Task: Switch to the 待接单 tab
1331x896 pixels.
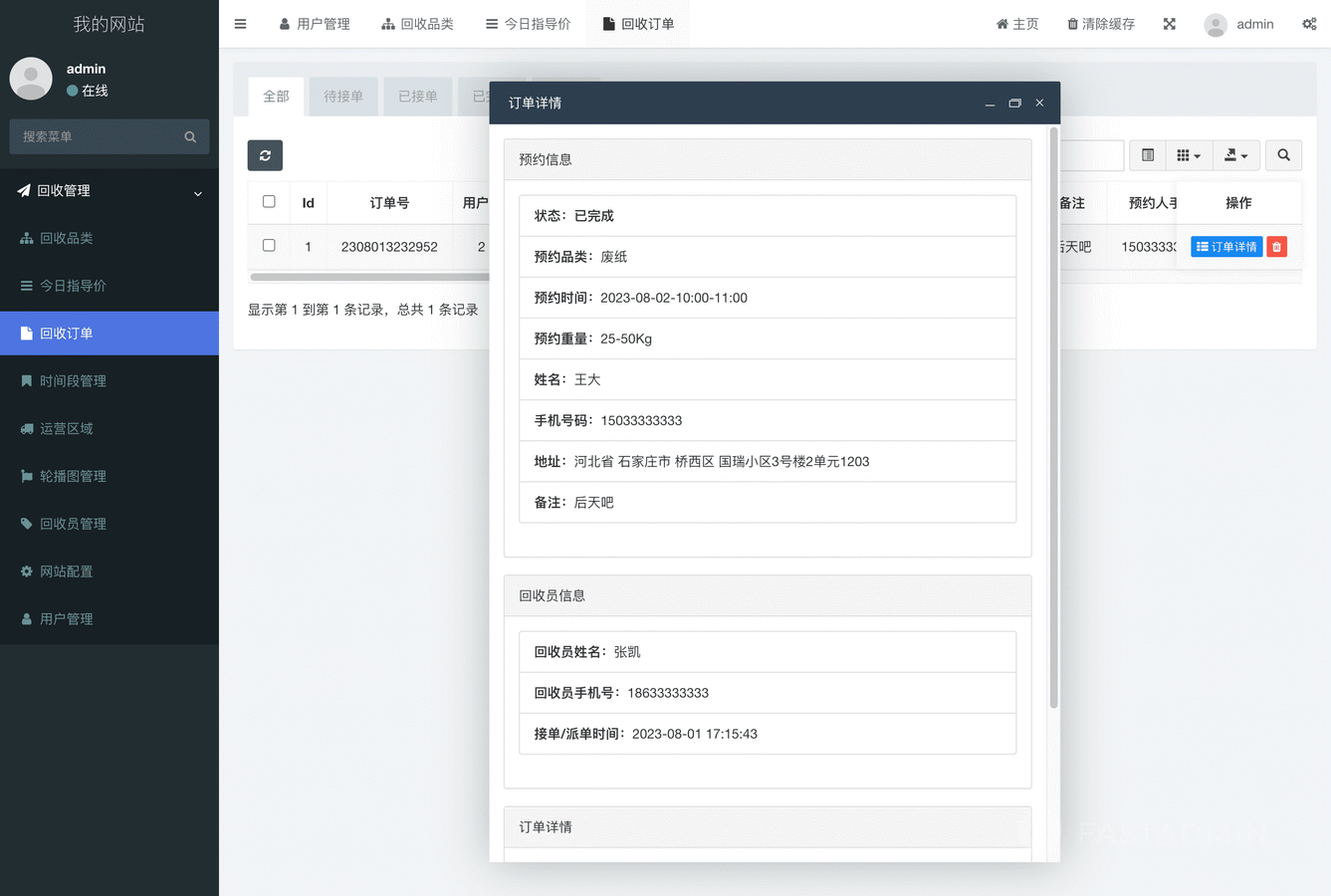Action: pyautogui.click(x=343, y=97)
